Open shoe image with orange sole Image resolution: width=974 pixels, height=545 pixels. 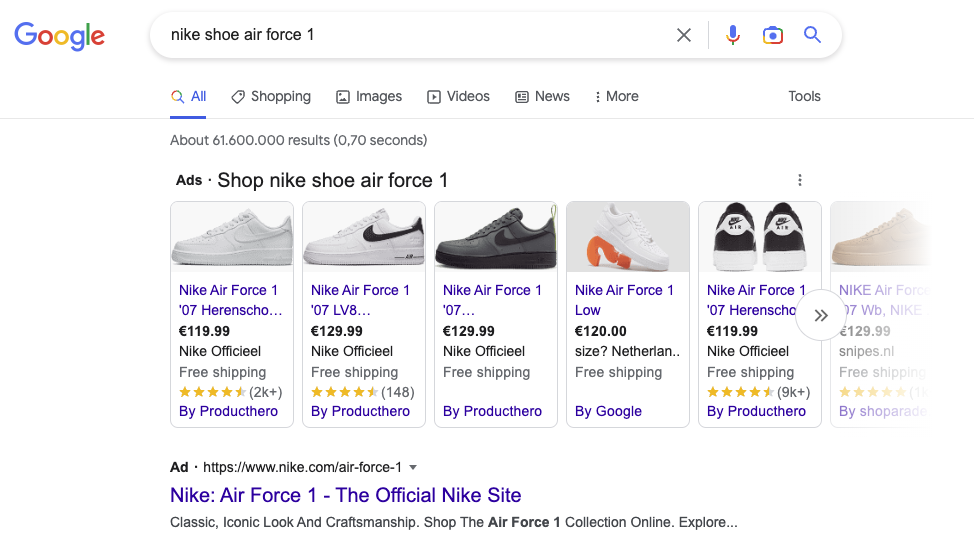(x=628, y=238)
